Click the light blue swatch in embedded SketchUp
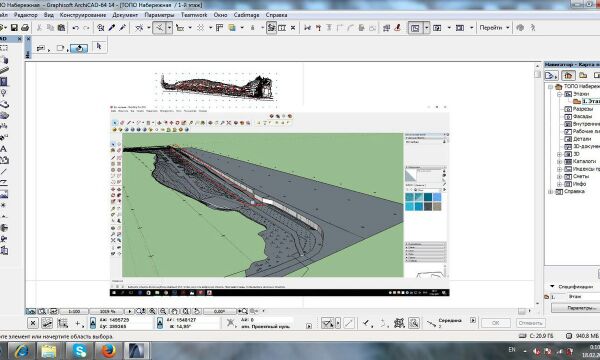The width and height of the screenshot is (600, 360). coord(437,197)
